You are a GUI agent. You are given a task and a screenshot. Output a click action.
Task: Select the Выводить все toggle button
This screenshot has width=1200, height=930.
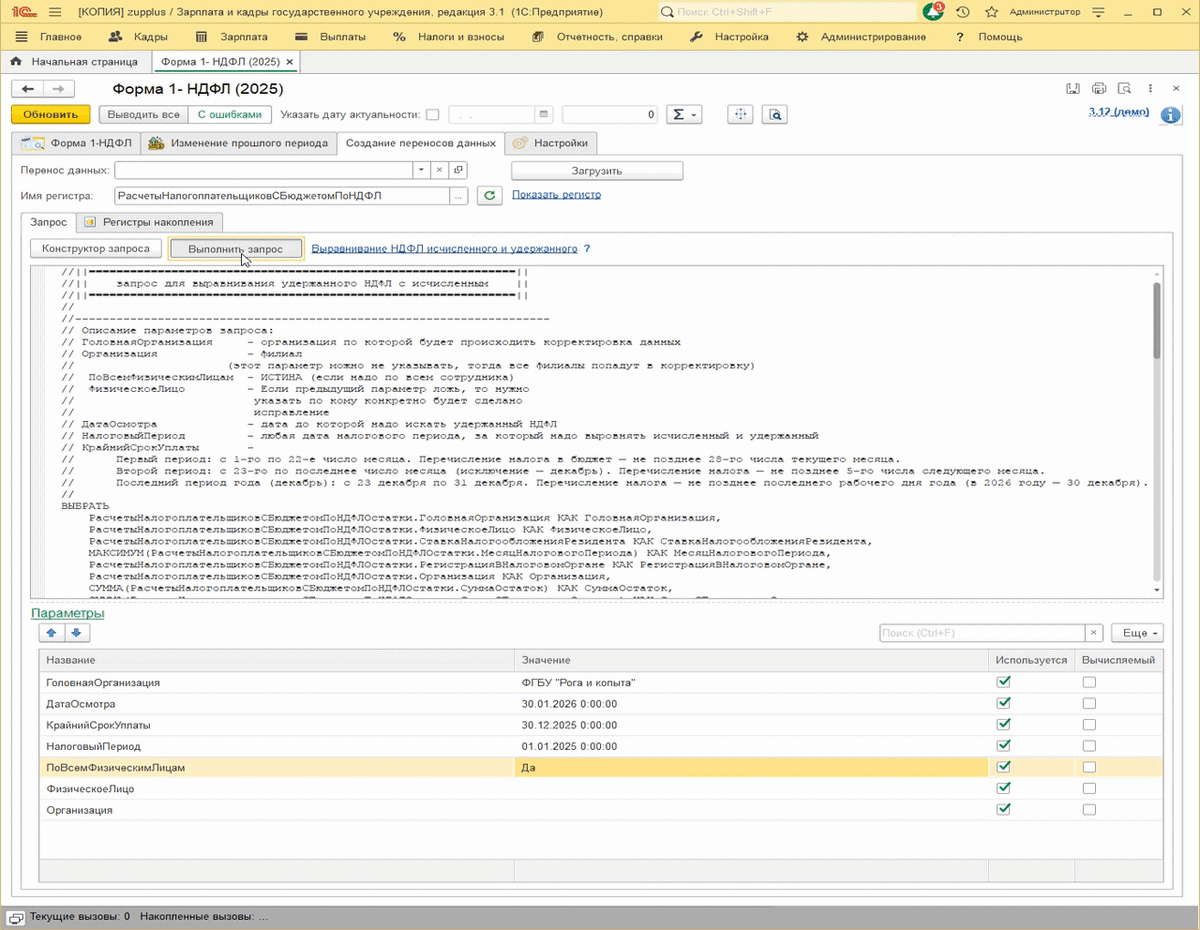click(144, 114)
